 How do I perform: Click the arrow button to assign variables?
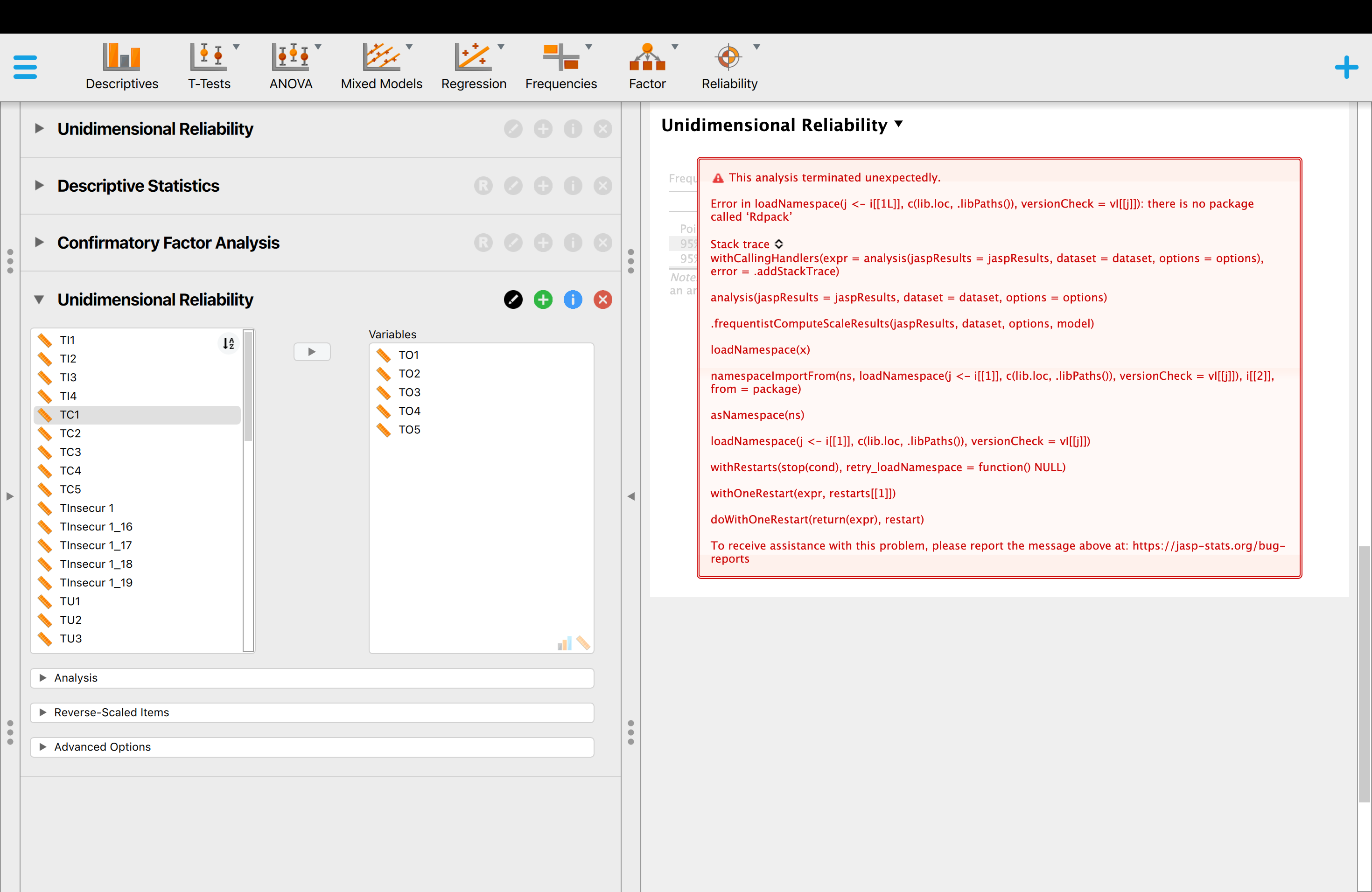tap(312, 351)
